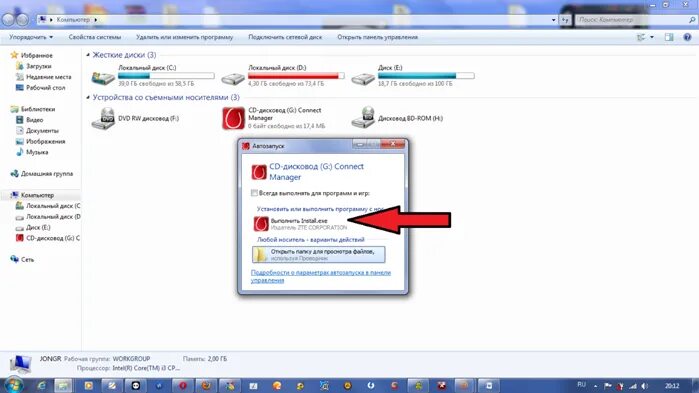Refresh the Explorer address bar
This screenshot has width=699, height=393.
(565, 20)
